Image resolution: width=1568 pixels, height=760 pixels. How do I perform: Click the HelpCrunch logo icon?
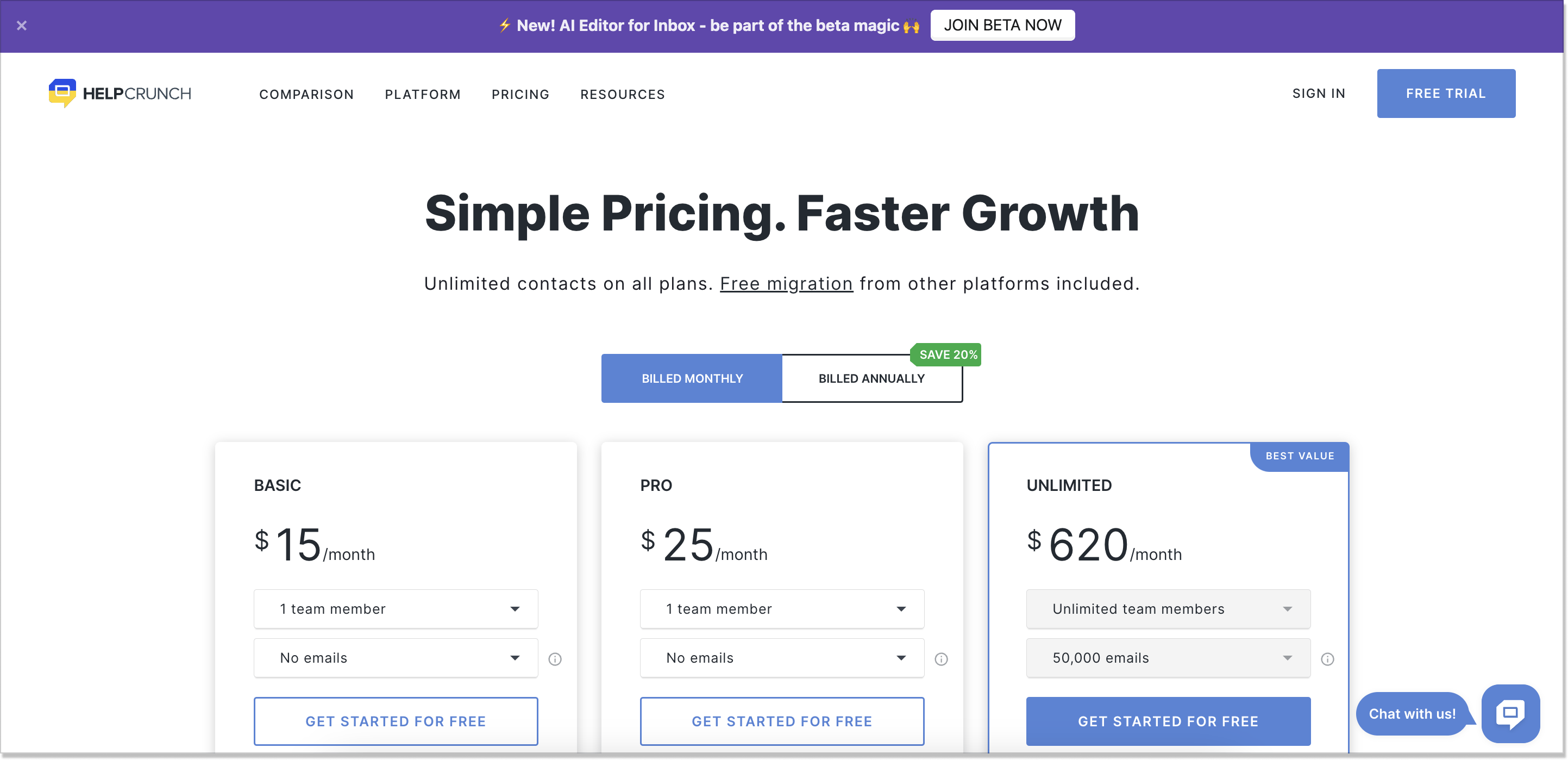[x=62, y=93]
